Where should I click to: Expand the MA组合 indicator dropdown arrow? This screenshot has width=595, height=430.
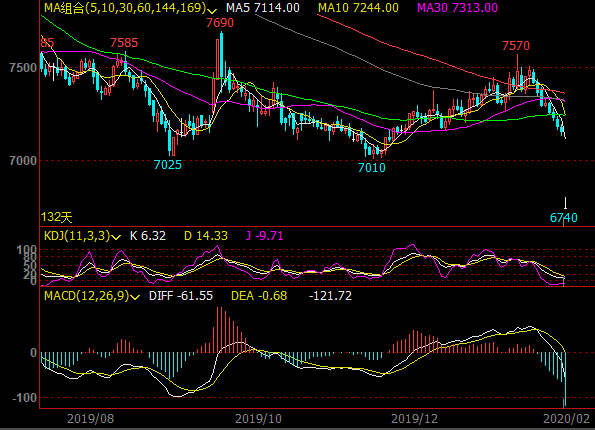click(212, 11)
